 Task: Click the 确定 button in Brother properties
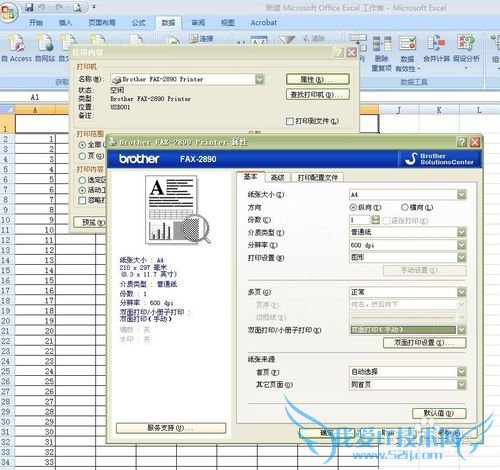[x=327, y=433]
